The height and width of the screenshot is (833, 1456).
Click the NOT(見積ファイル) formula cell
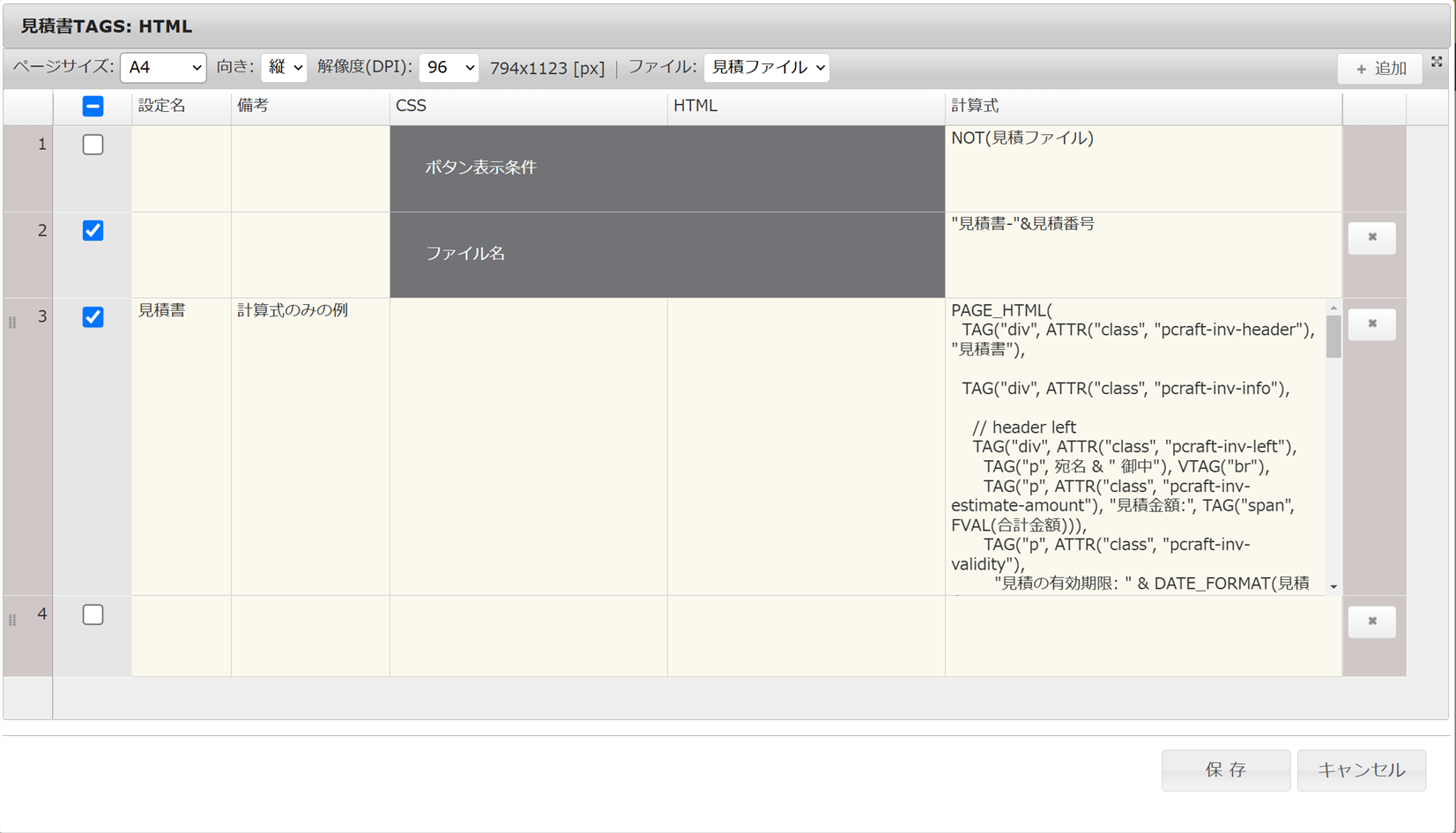point(1144,168)
